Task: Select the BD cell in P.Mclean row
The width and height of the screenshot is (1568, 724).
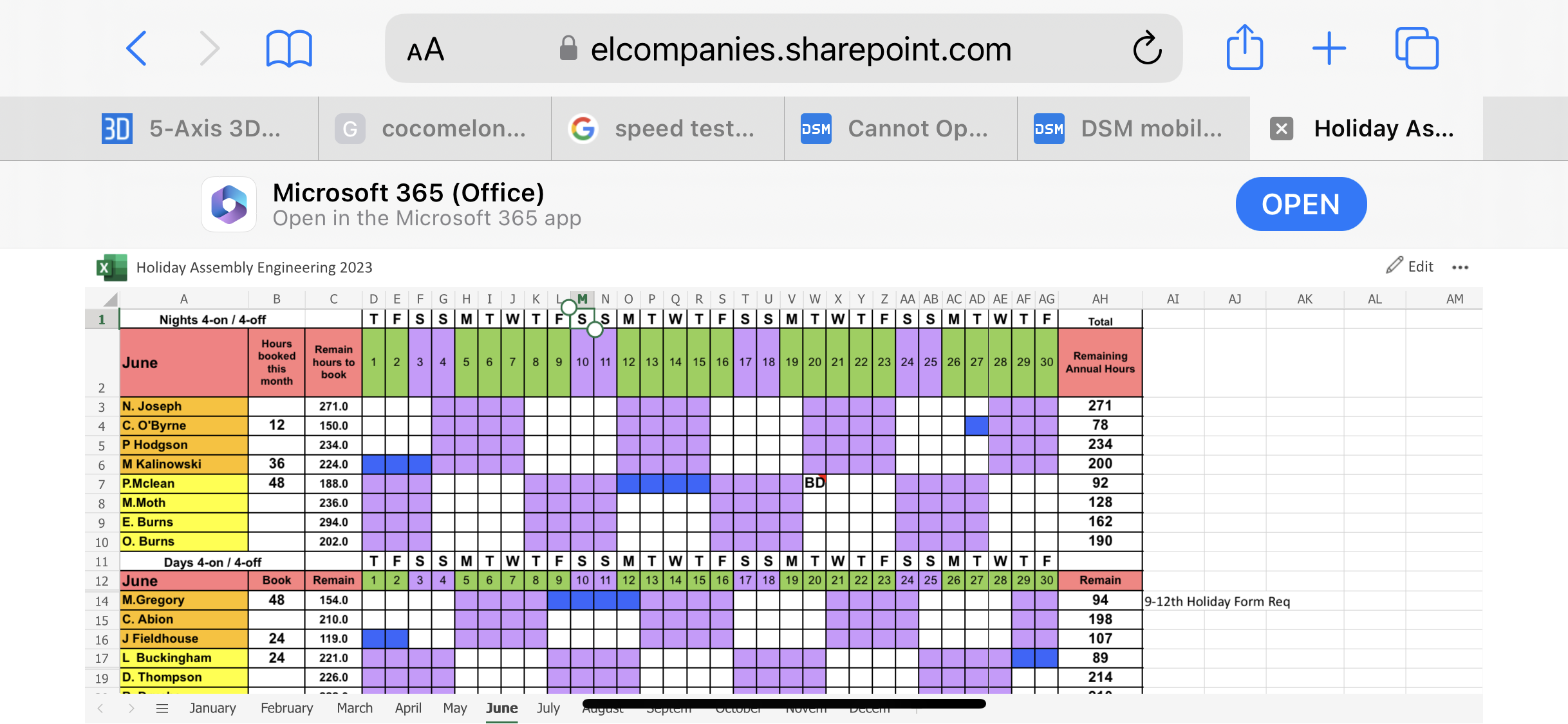Action: point(814,483)
